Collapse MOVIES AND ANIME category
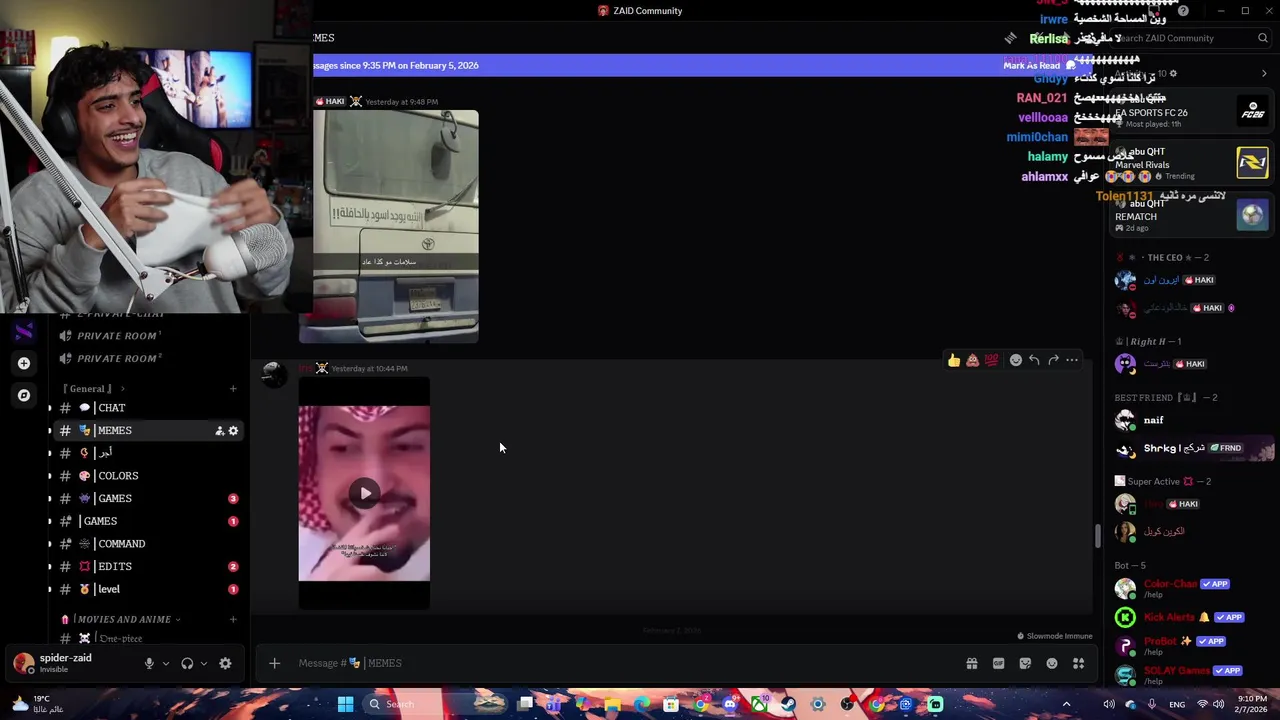 (120, 620)
